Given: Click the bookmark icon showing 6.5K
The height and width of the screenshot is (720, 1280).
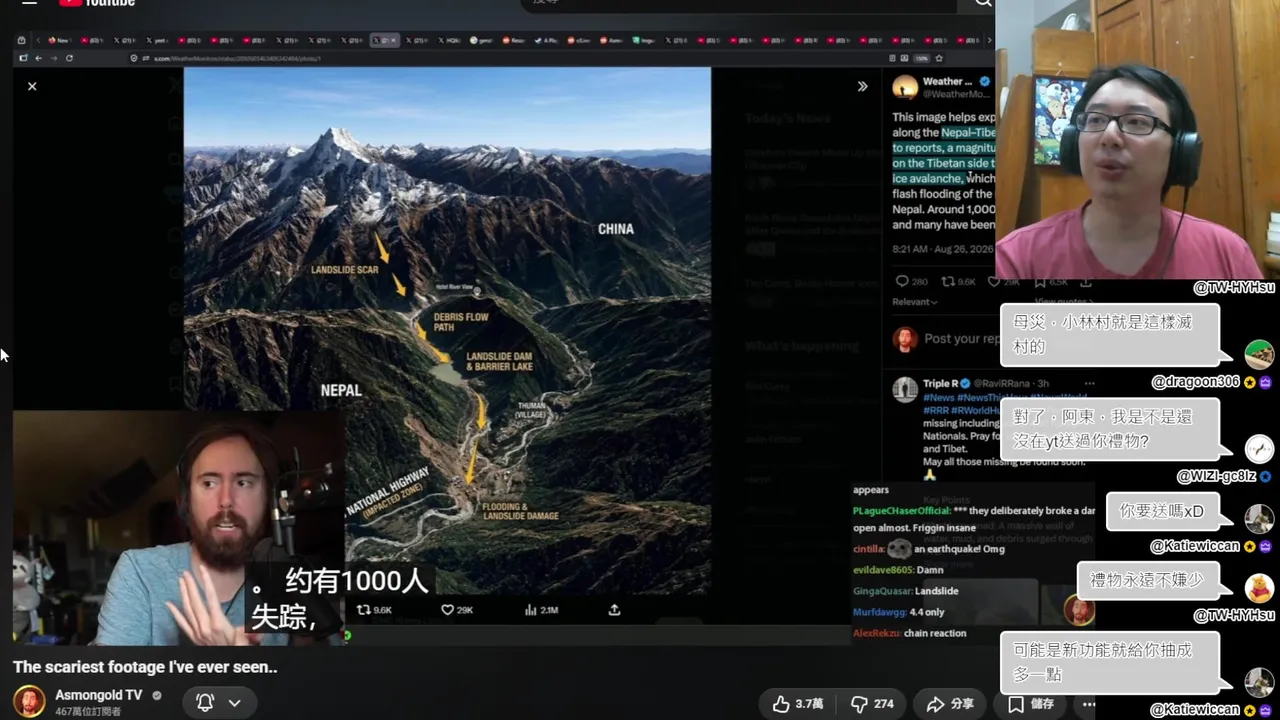Looking at the screenshot, I should click(x=1040, y=282).
